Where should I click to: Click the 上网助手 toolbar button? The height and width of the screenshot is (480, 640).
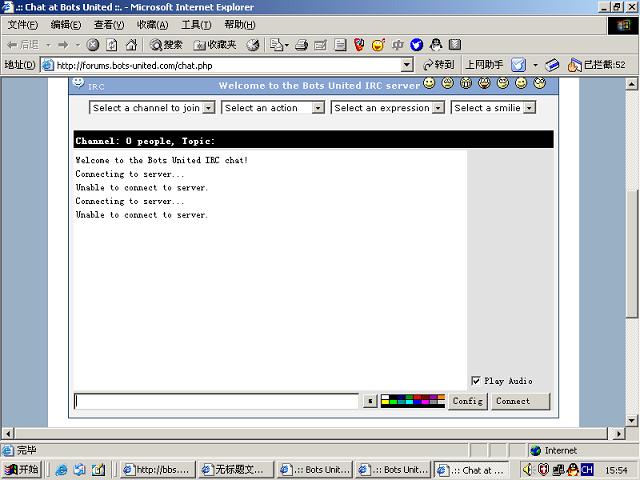pyautogui.click(x=484, y=65)
